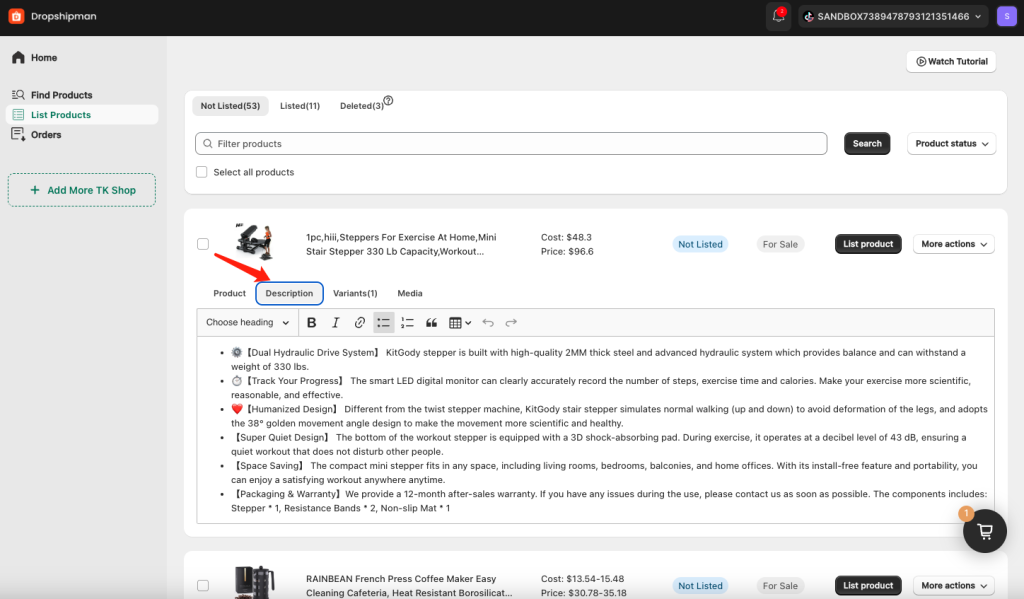Open Product status filter dropdown

point(952,144)
